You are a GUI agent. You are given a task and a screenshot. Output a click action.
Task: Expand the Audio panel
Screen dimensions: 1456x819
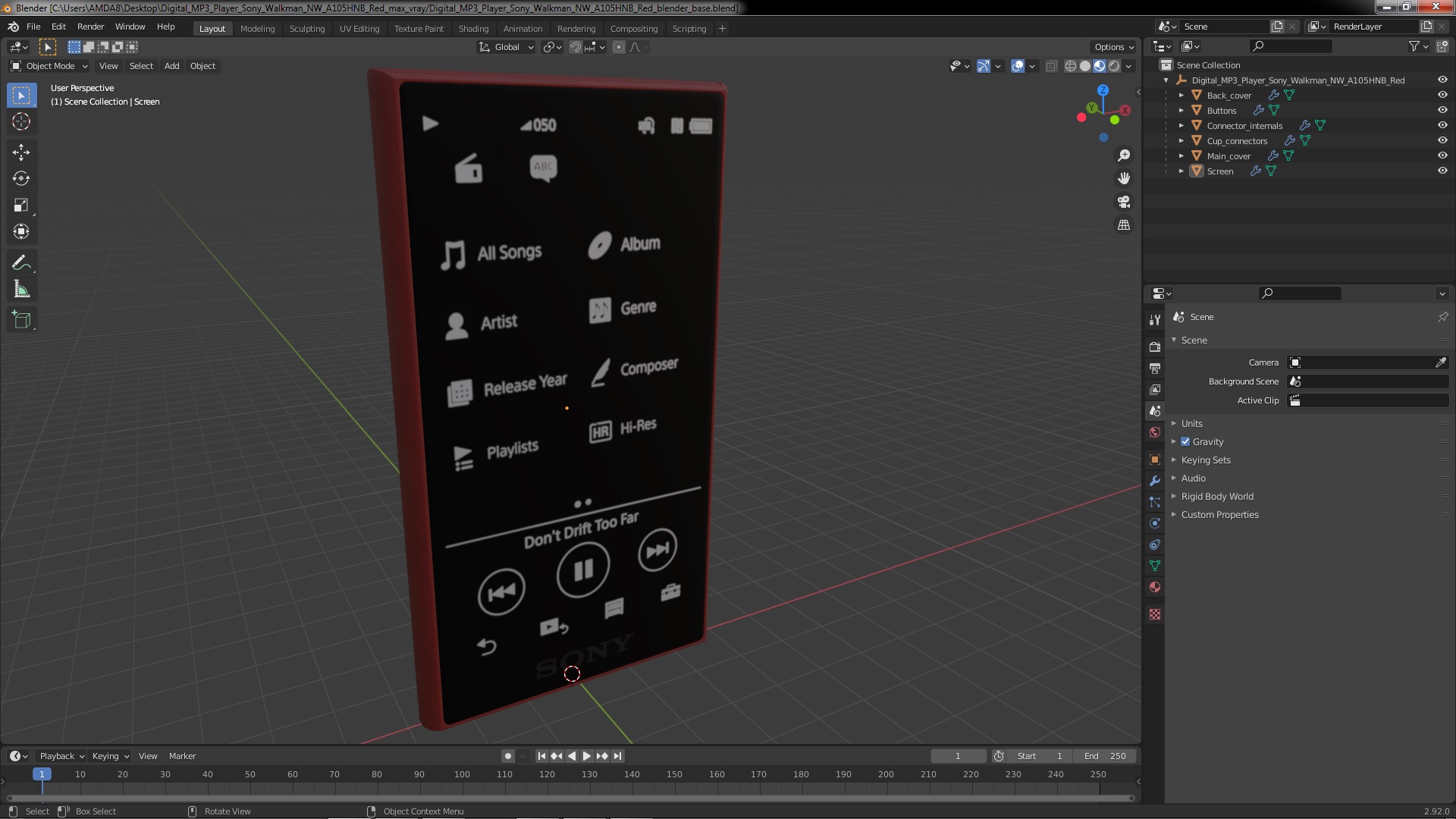pyautogui.click(x=1192, y=478)
